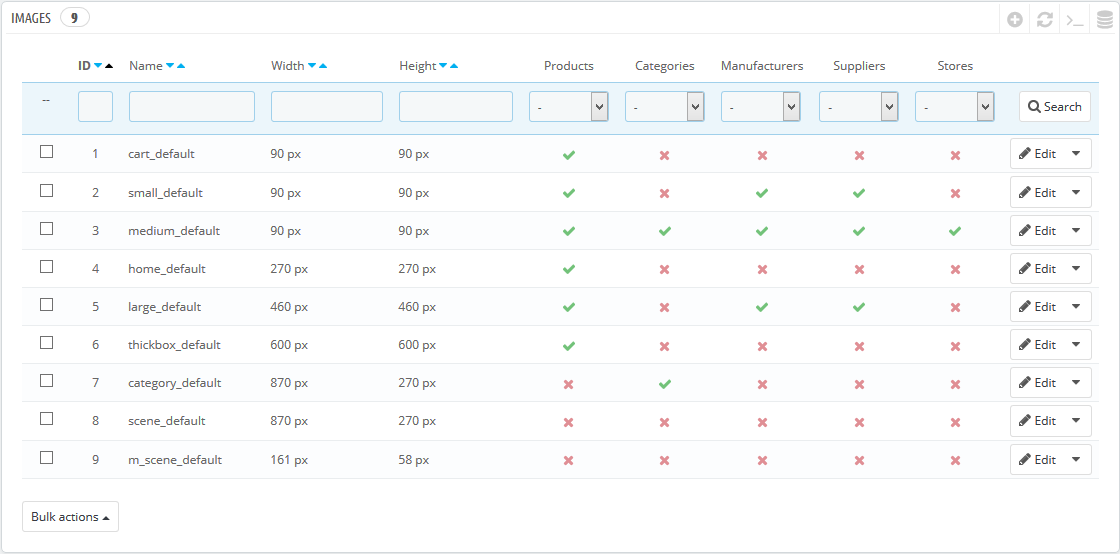Select the home_default row checkbox
1120x554 pixels.
pos(46,266)
